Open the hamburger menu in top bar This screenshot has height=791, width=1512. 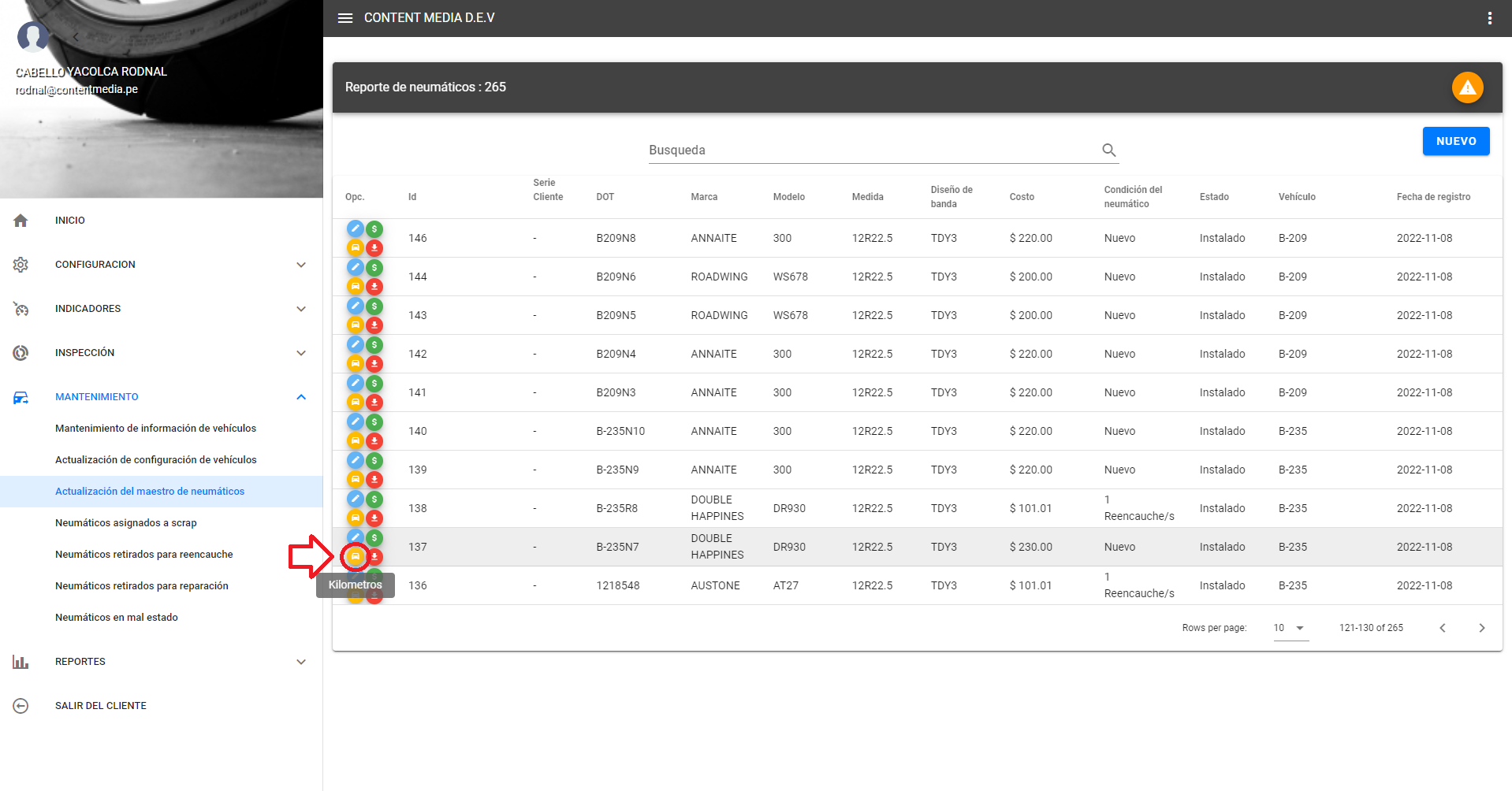coord(345,18)
